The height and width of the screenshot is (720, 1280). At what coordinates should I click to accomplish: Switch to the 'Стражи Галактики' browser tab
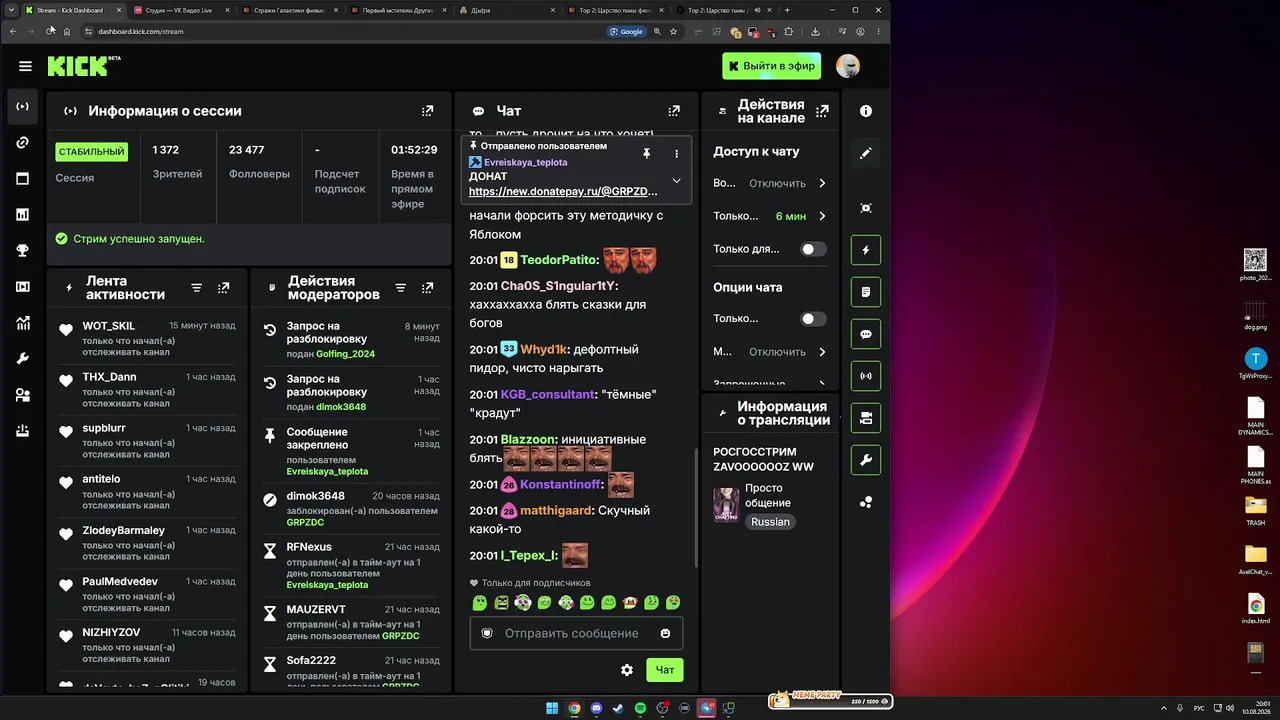coord(290,10)
